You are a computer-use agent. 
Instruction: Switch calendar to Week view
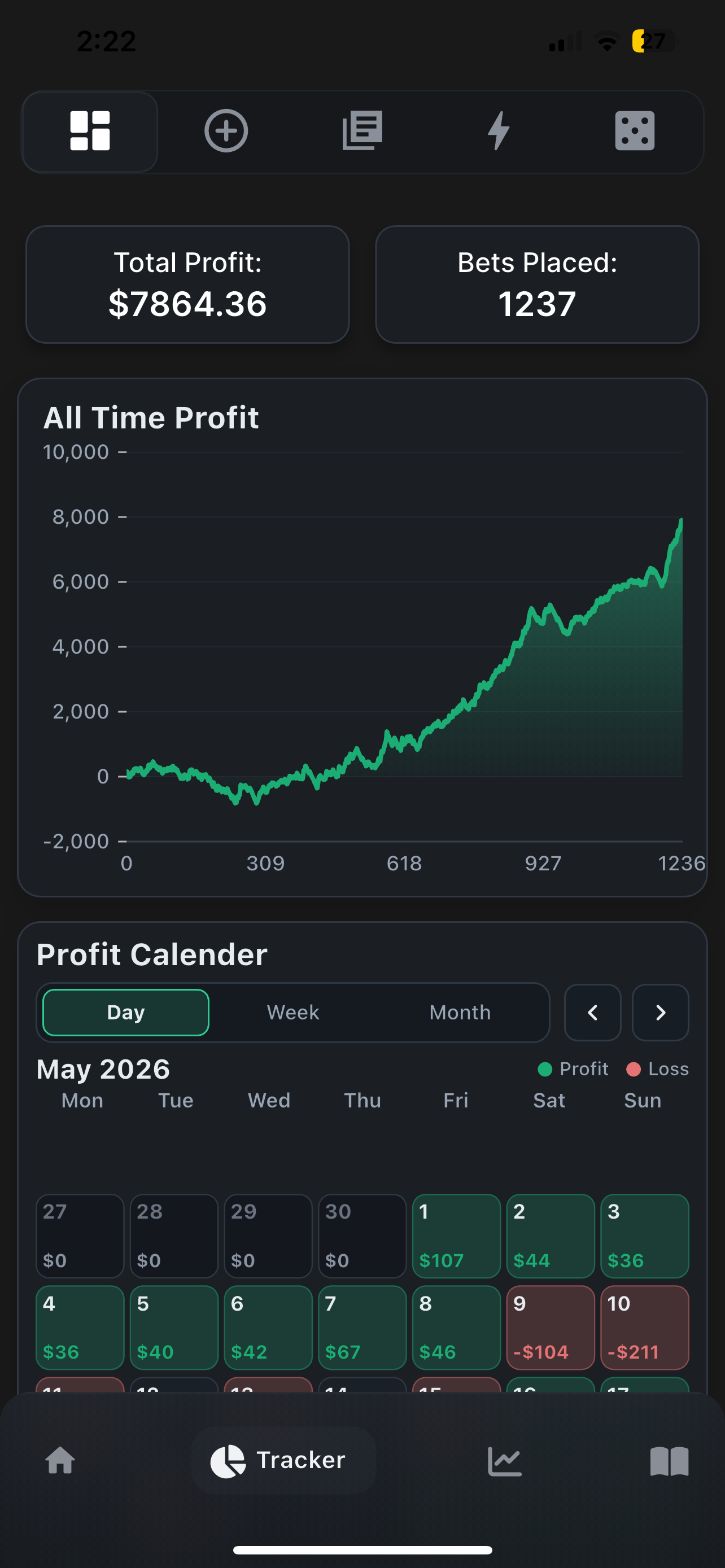click(293, 1012)
